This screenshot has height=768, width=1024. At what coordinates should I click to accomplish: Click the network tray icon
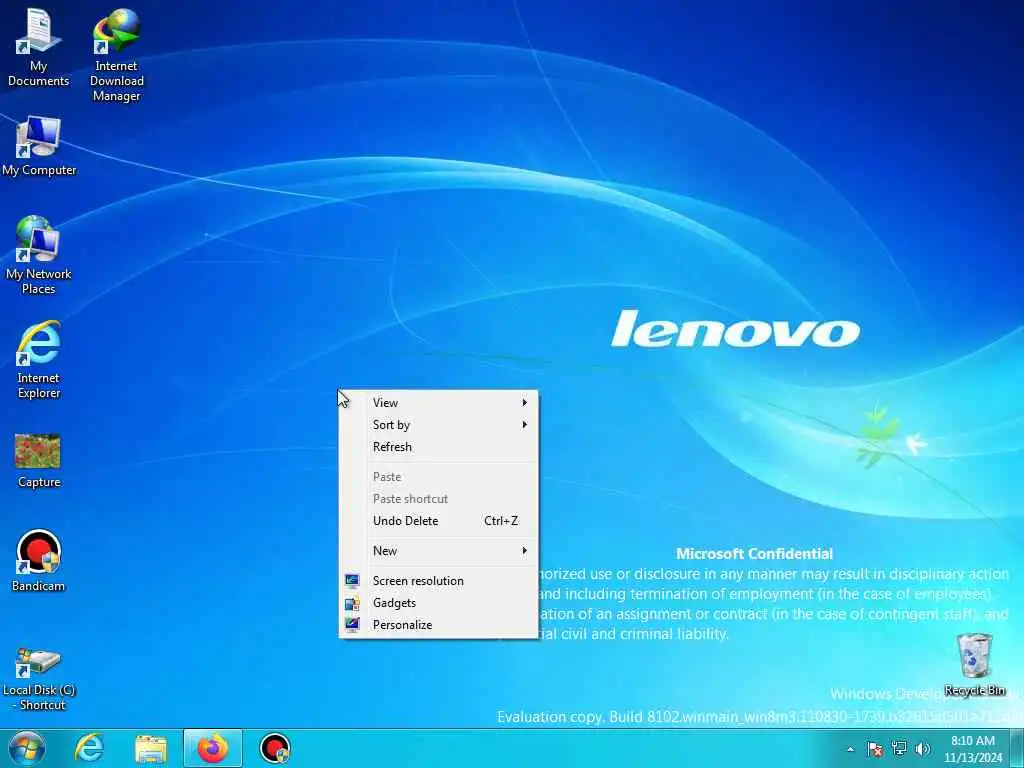(x=899, y=748)
